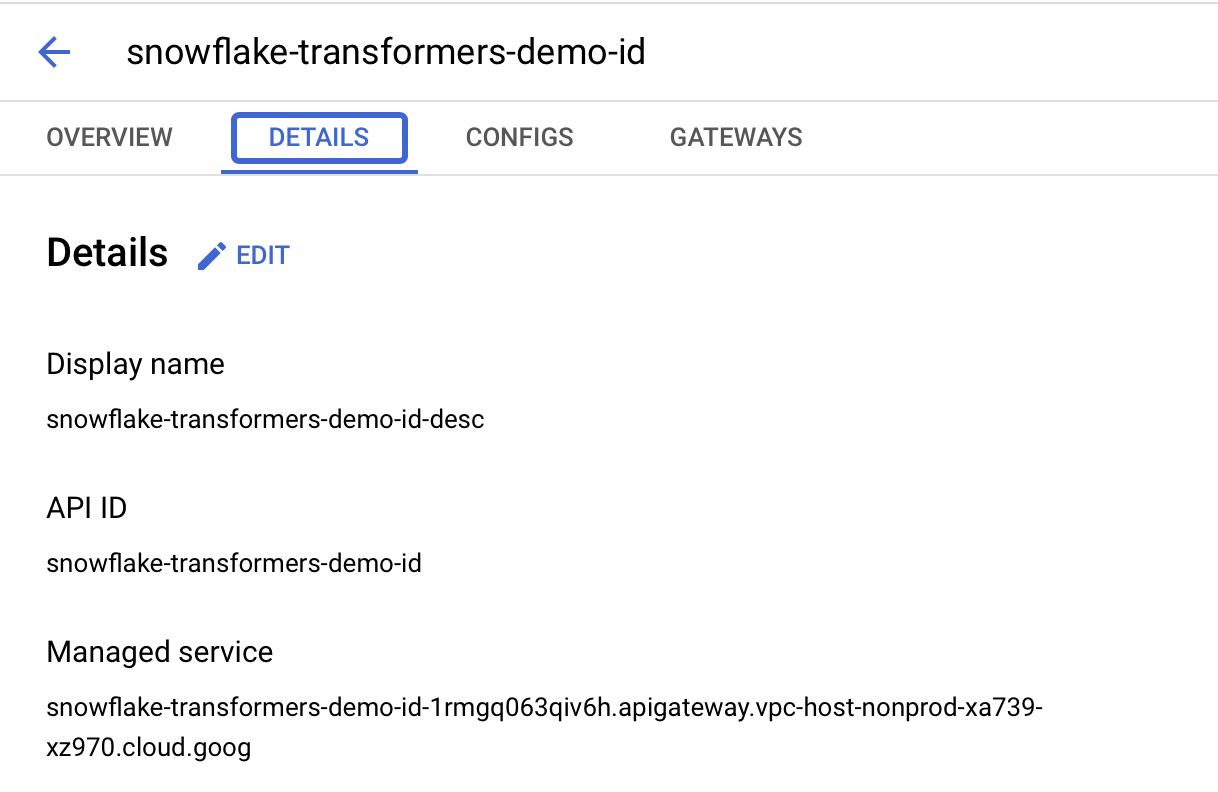The image size is (1218, 792).
Task: Click the API ID field label
Action: click(87, 508)
